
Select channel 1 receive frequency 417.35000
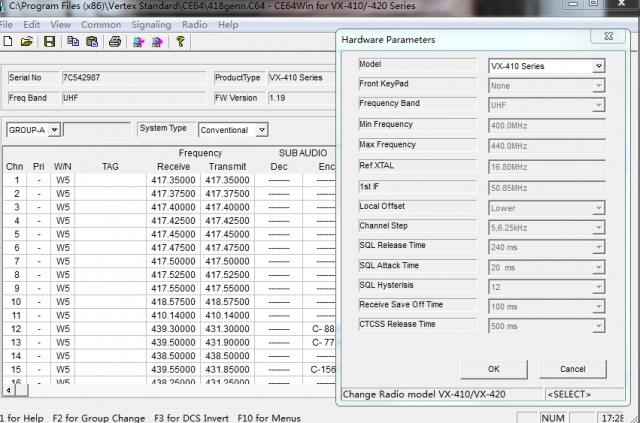pyautogui.click(x=173, y=180)
